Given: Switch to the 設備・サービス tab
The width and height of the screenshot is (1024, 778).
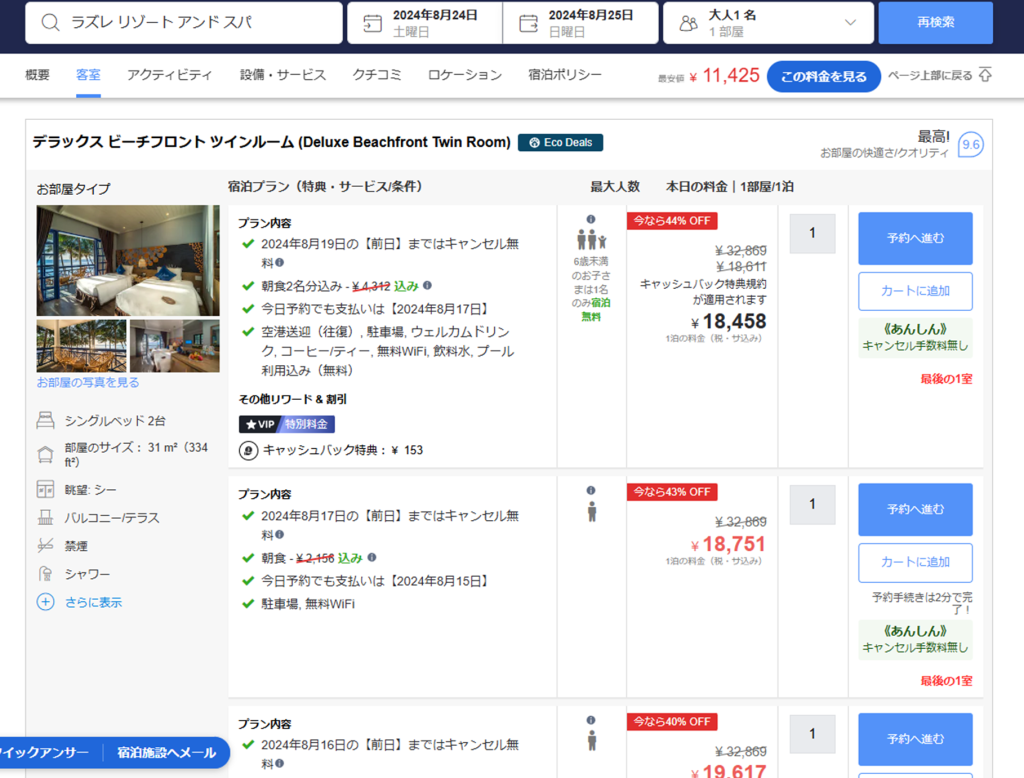Looking at the screenshot, I should pyautogui.click(x=283, y=75).
